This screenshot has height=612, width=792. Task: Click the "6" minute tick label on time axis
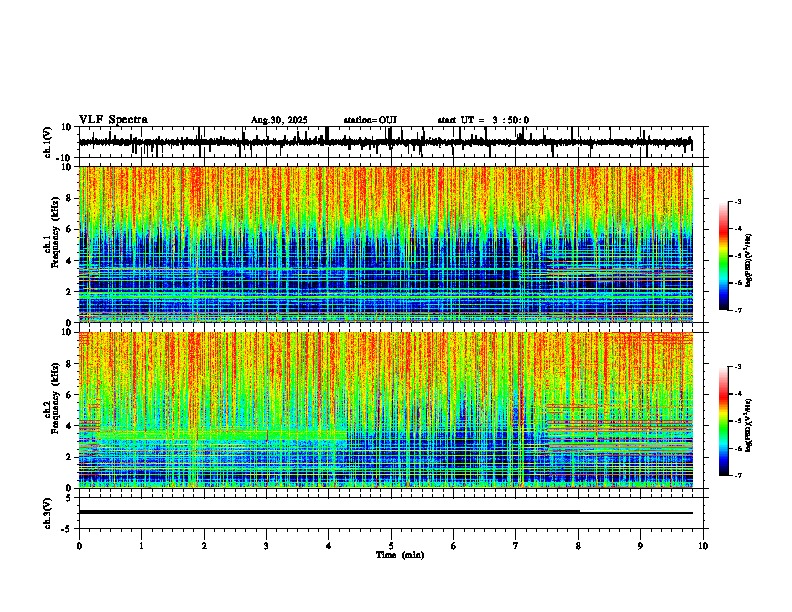pos(453,546)
